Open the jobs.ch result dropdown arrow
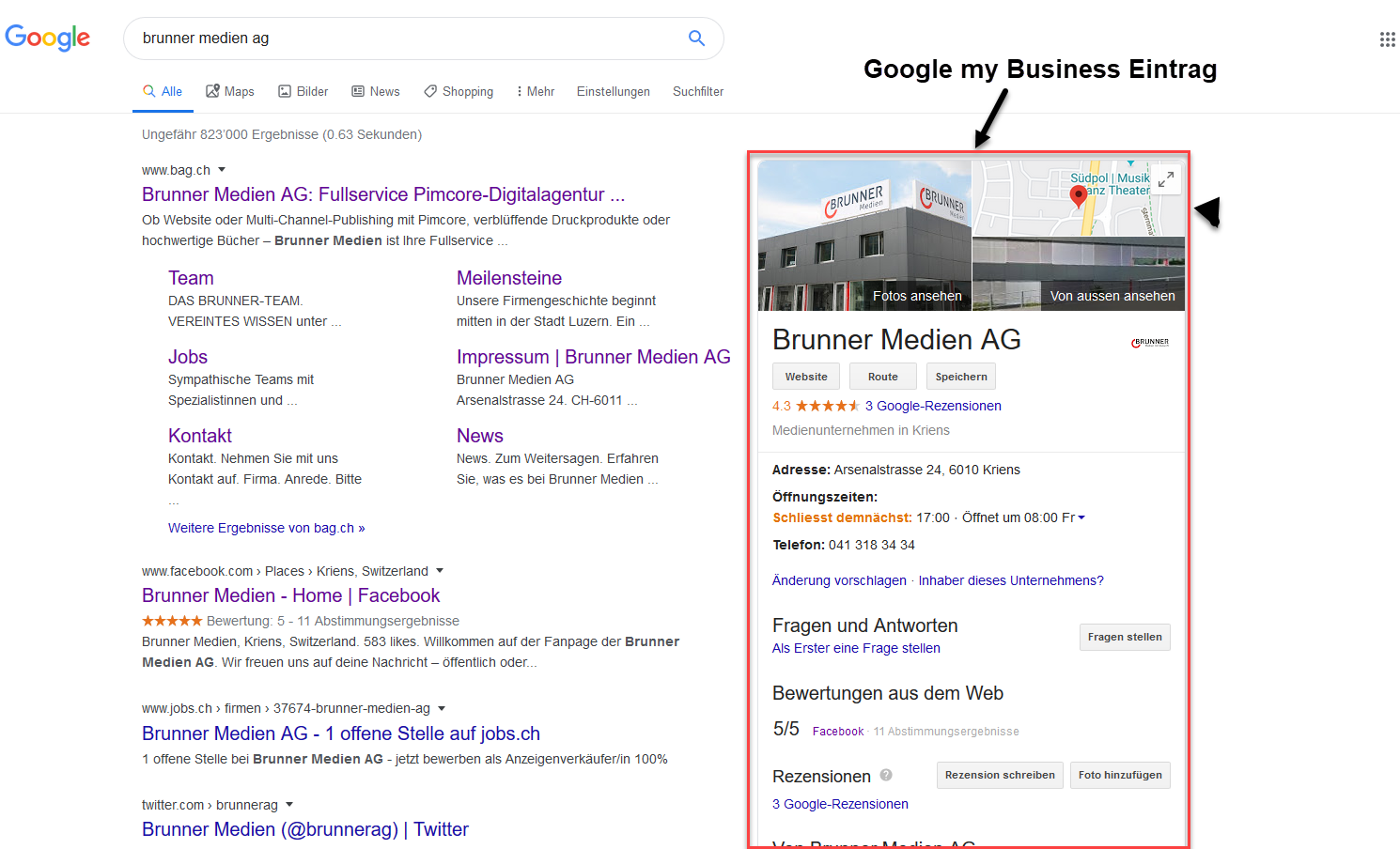 (442, 708)
